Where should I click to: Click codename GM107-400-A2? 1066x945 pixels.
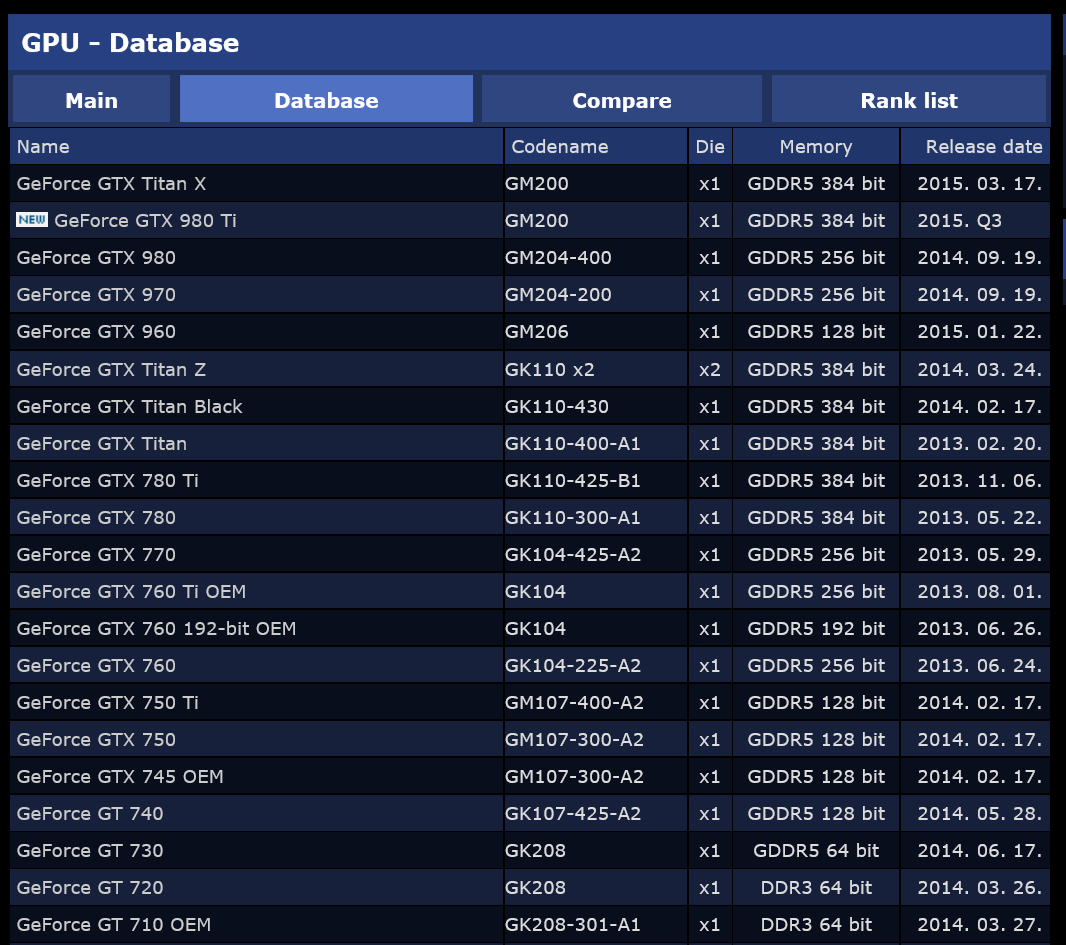pos(574,703)
